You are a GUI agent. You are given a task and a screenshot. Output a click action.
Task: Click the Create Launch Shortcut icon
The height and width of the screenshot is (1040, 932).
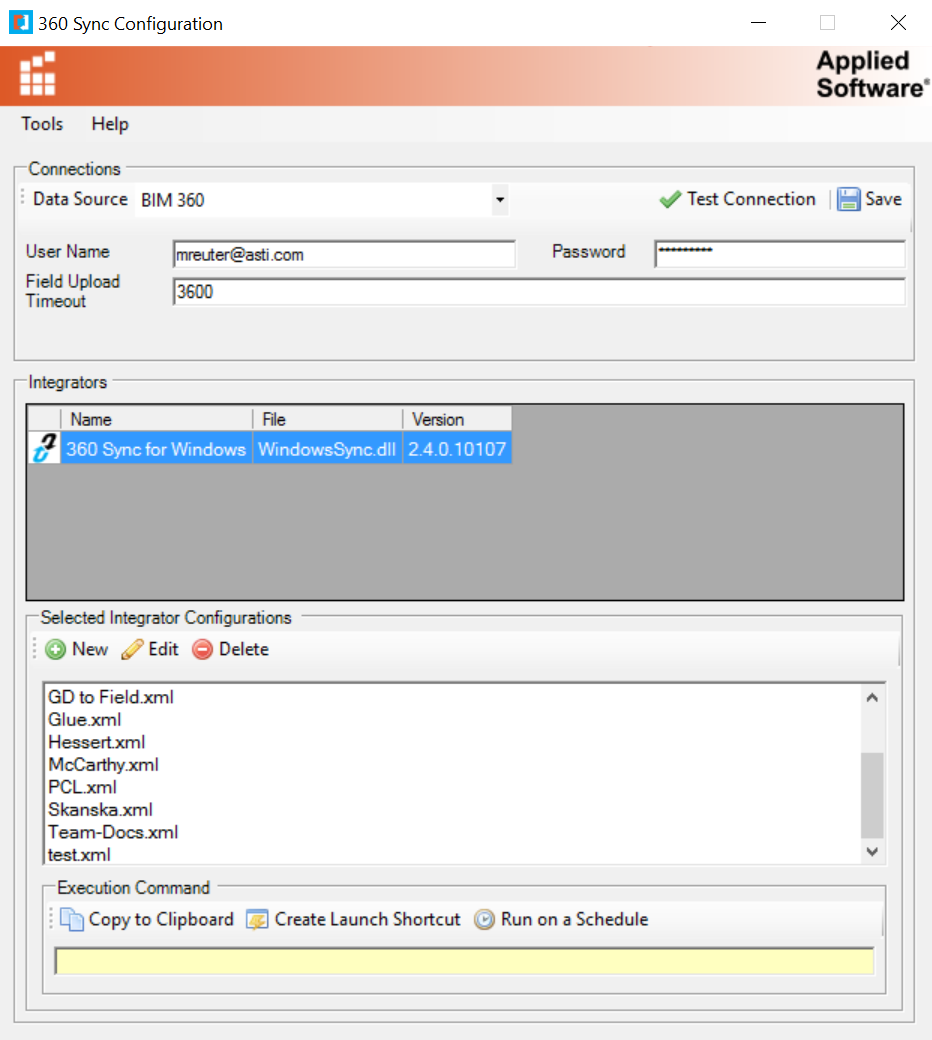[257, 919]
